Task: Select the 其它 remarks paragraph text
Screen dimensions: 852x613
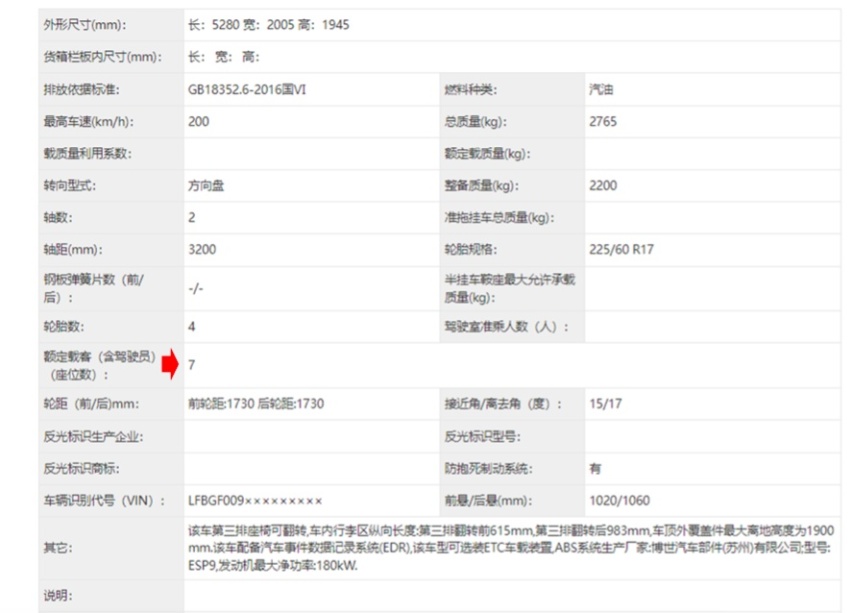Action: pyautogui.click(x=511, y=548)
